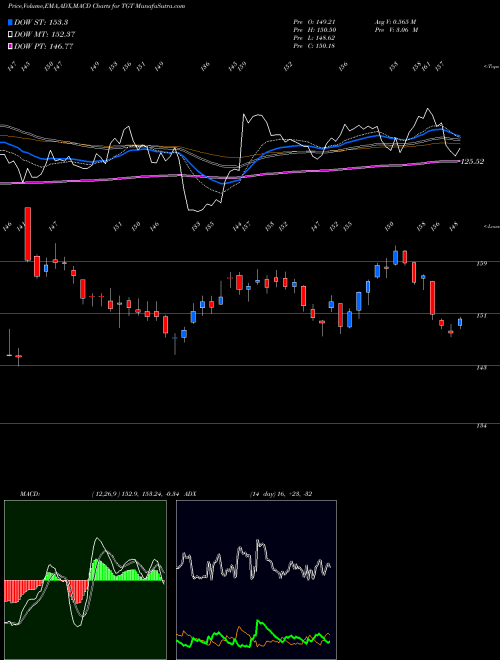Select the 'DOW ST: 153.3' legend text
This screenshot has width=500, height=660.
point(41,22)
